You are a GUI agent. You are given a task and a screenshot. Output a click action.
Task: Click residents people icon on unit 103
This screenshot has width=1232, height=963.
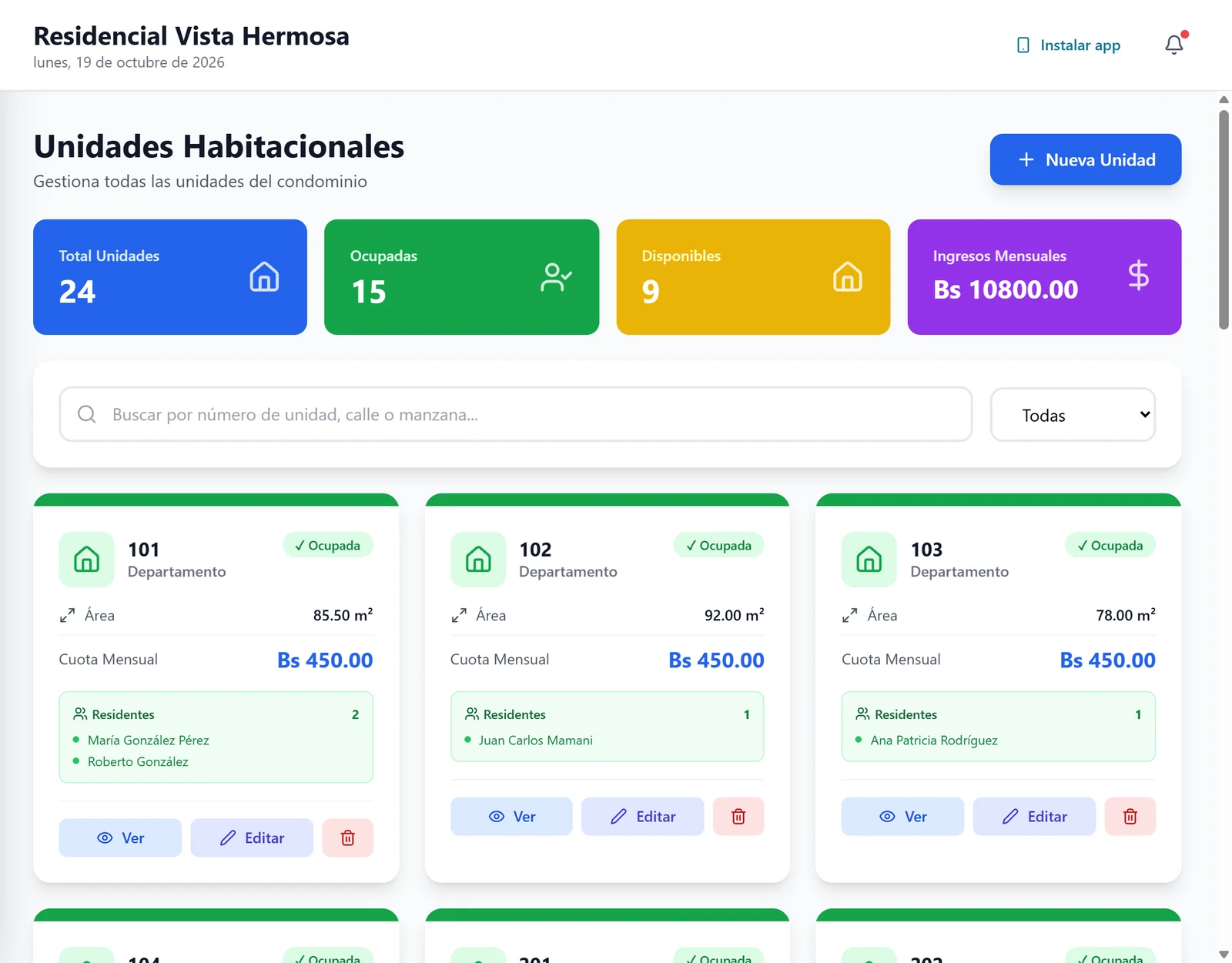[863, 714]
